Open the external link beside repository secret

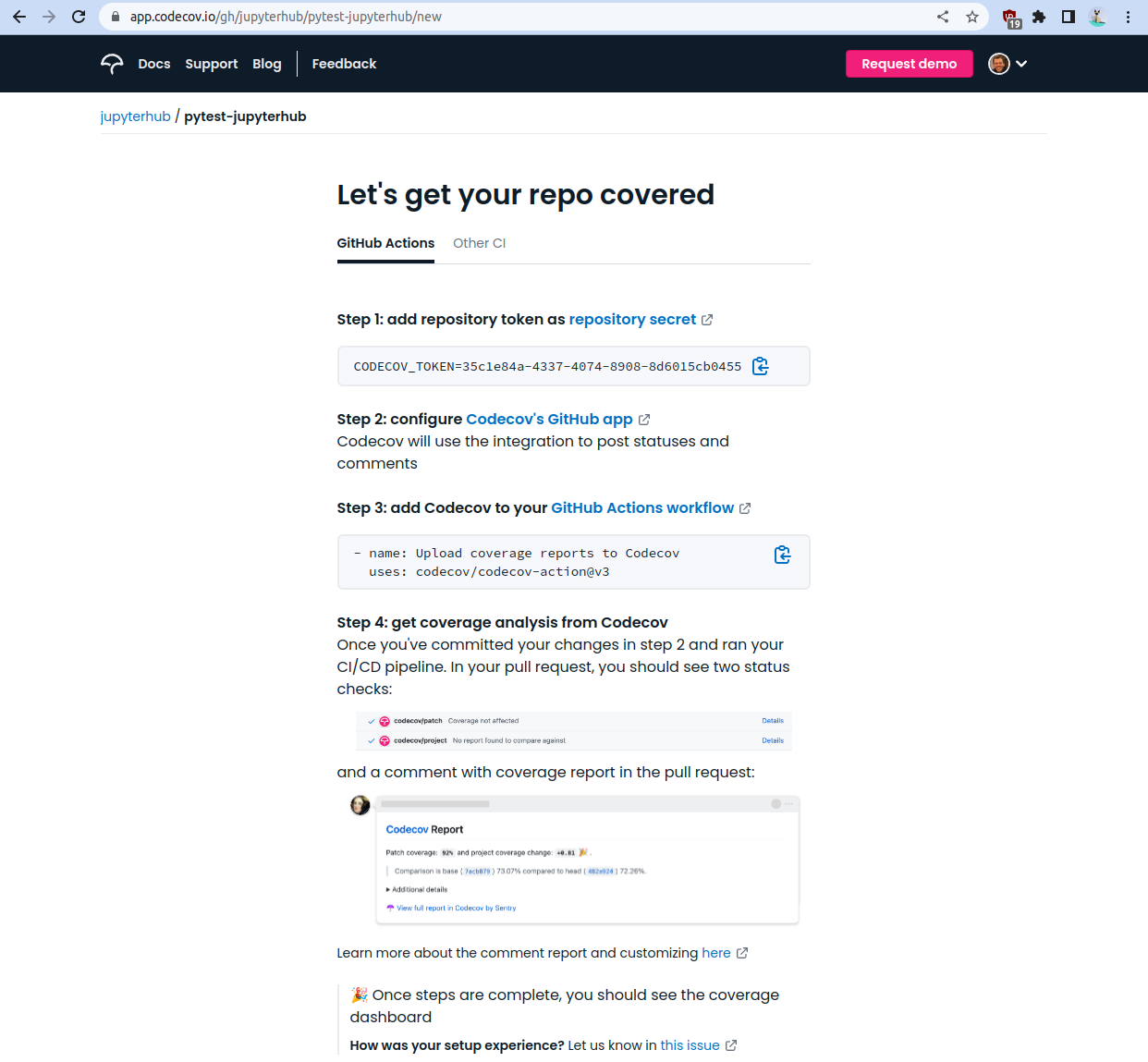click(x=708, y=319)
